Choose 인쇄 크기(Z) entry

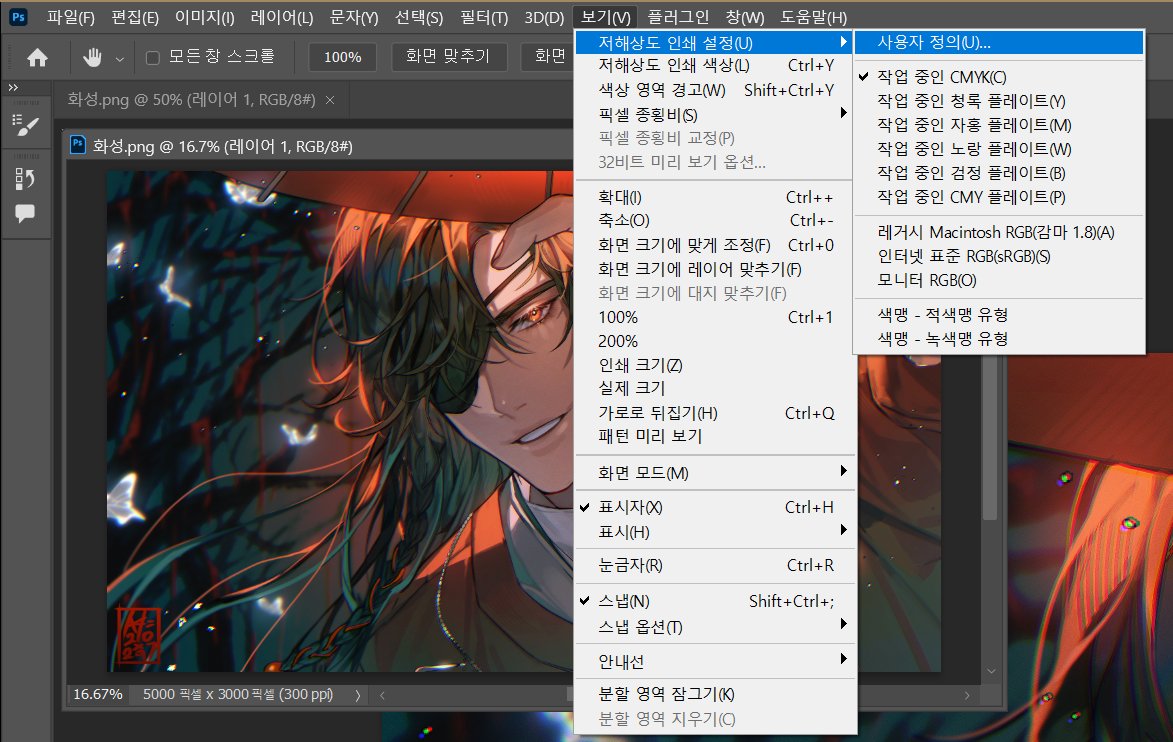pyautogui.click(x=714, y=364)
